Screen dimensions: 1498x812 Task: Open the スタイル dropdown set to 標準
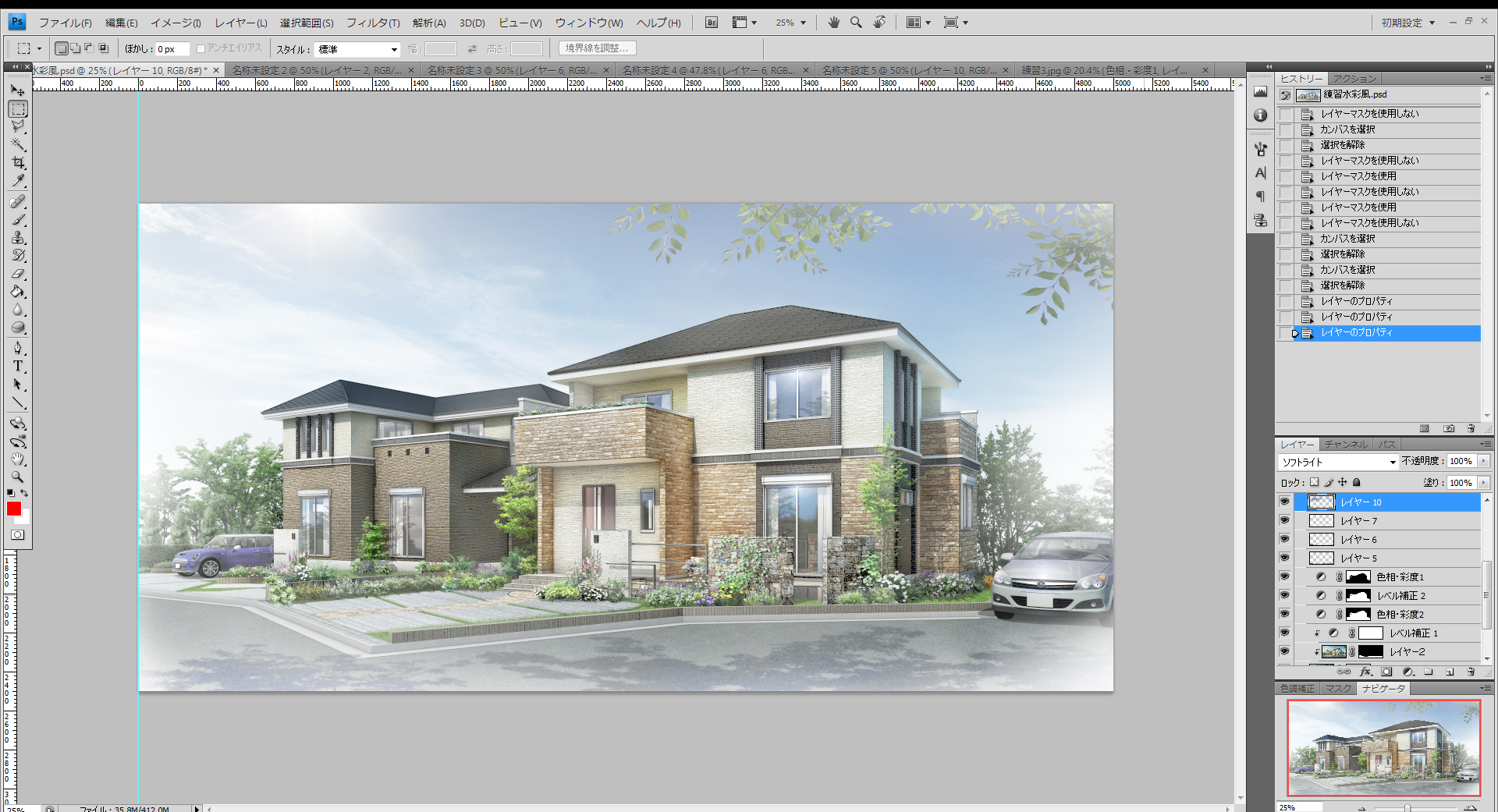click(x=357, y=49)
